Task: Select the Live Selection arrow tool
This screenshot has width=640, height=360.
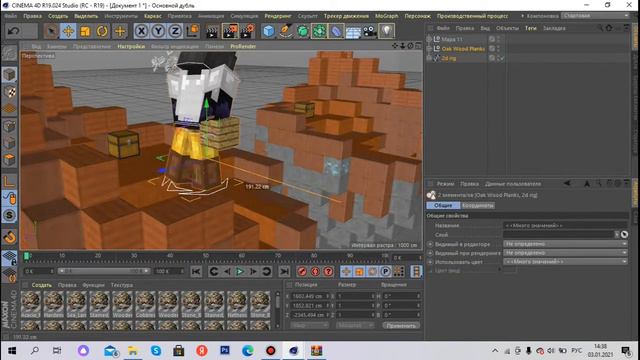Action: coord(51,31)
